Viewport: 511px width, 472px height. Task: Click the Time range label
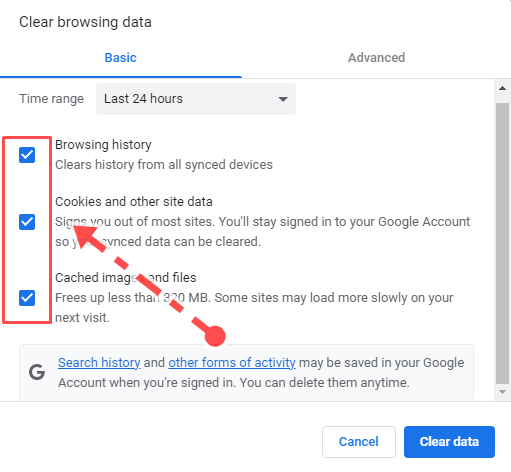tap(51, 99)
